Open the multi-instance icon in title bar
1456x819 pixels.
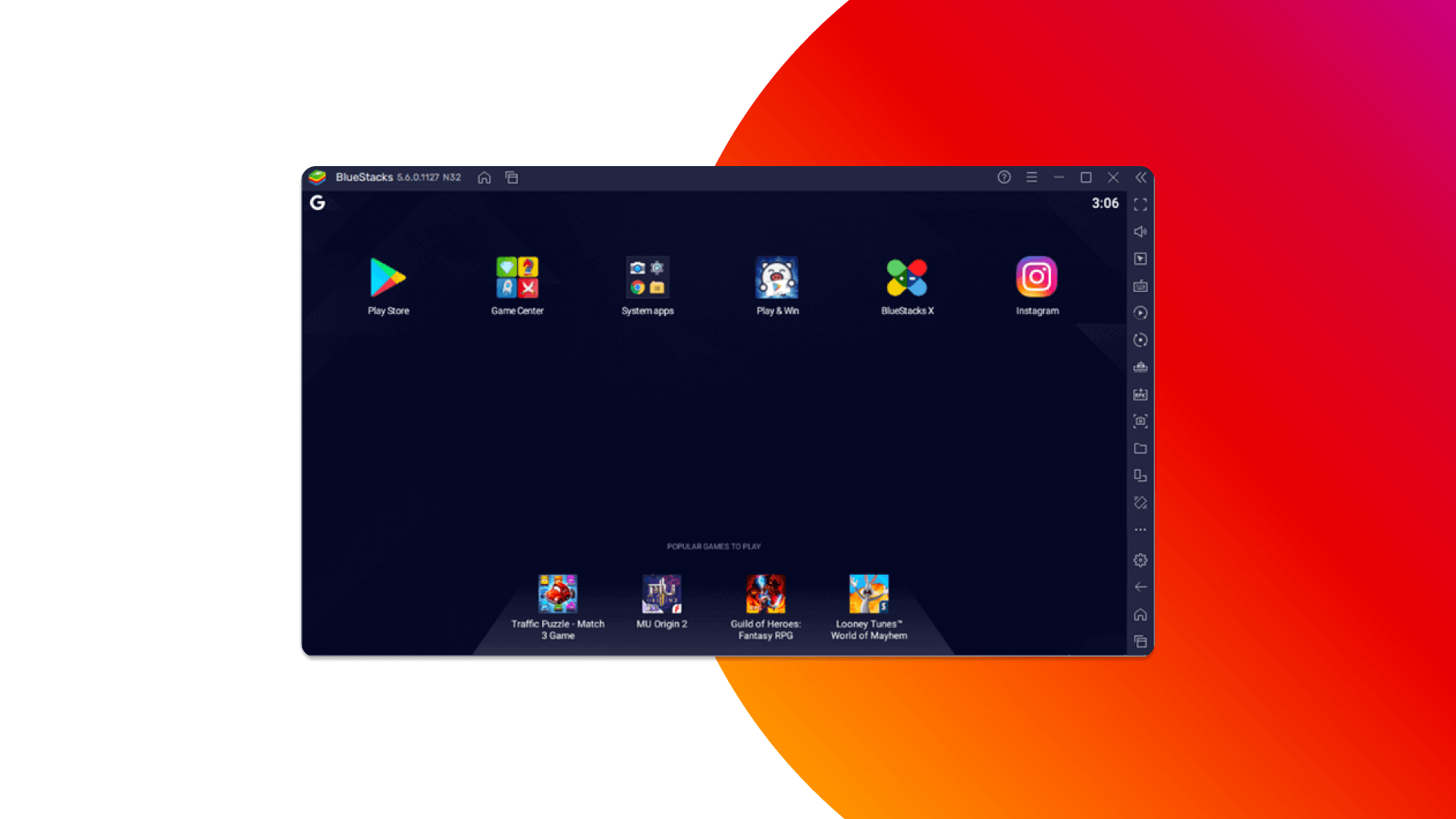coord(512,177)
